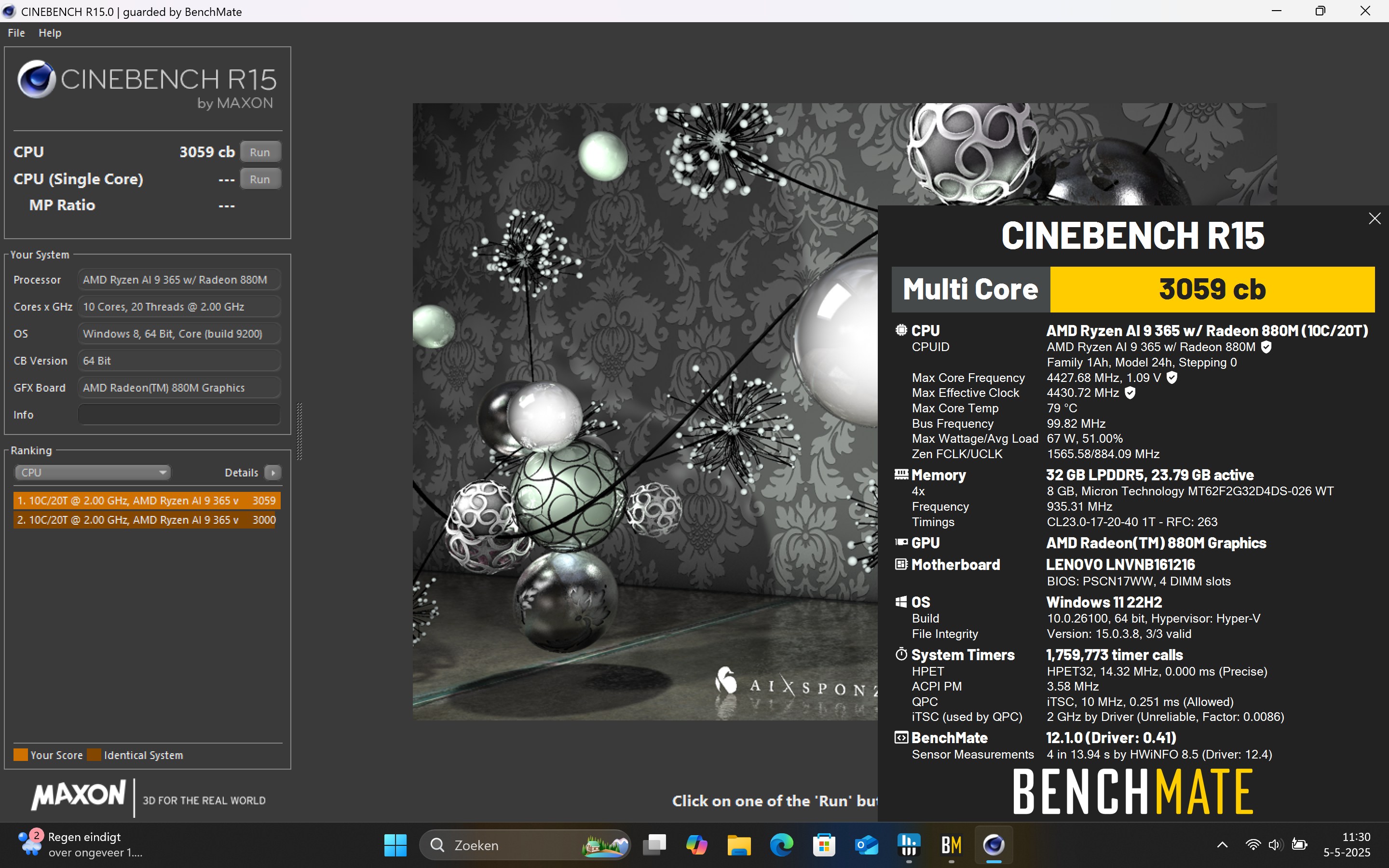Click the Processor field value
The height and width of the screenshot is (868, 1389).
point(179,280)
